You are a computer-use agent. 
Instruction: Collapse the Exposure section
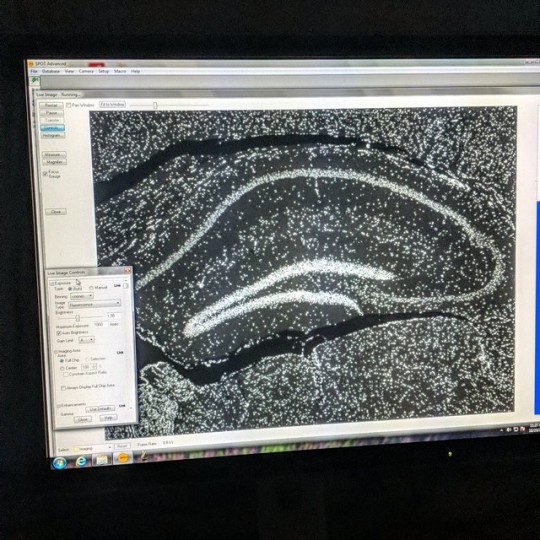(52, 283)
